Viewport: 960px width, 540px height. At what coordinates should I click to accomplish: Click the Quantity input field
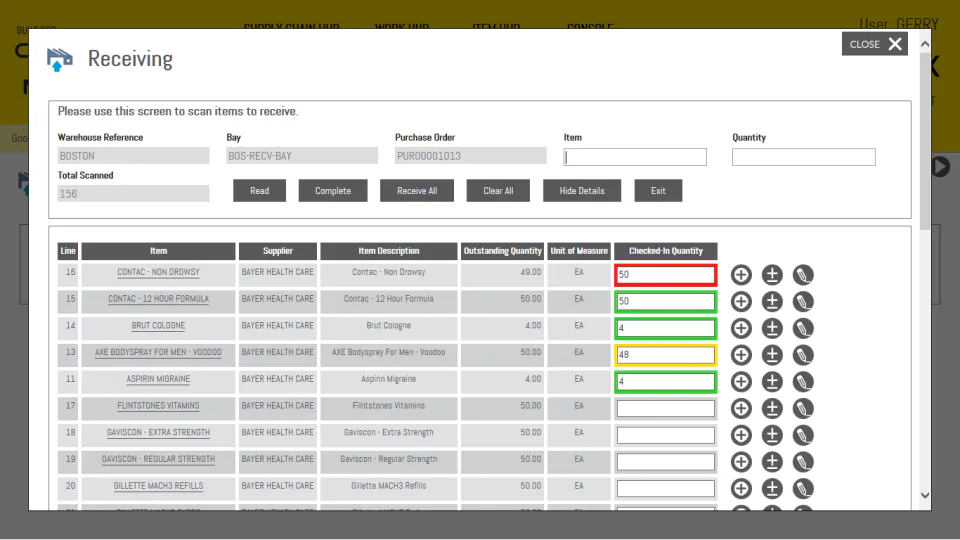coord(803,157)
